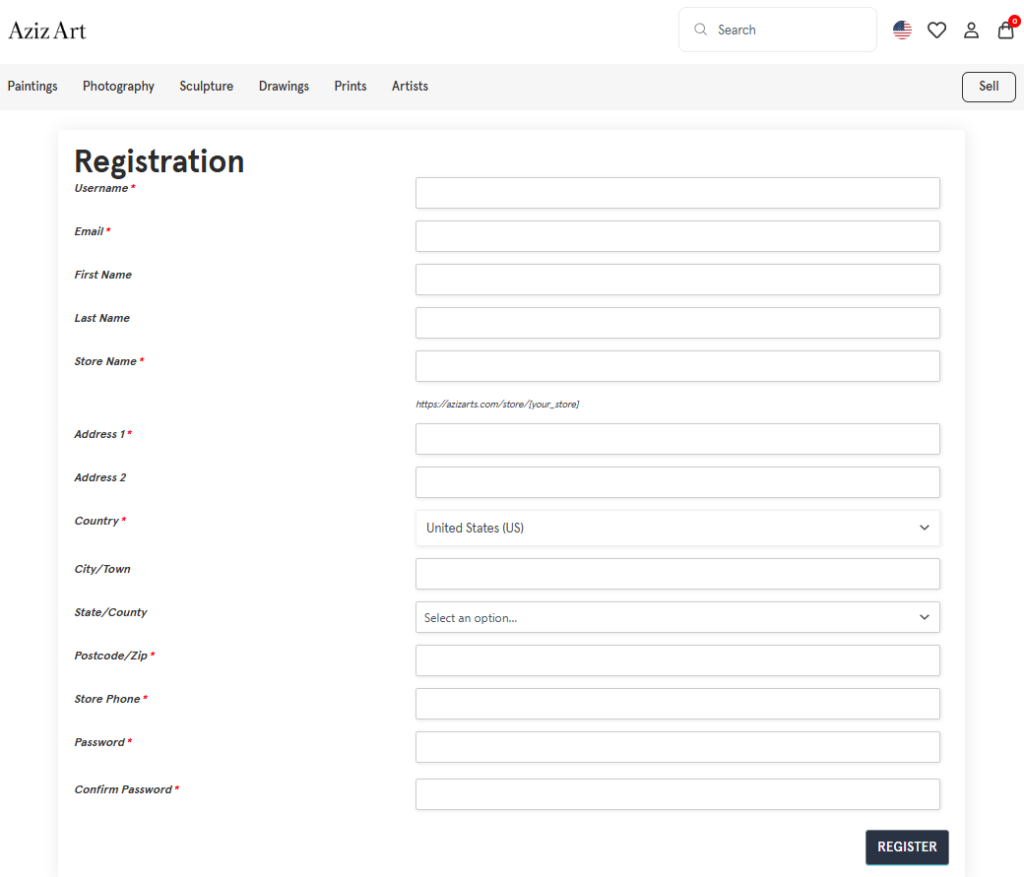Open the user account icon
The width and height of the screenshot is (1024, 877).
pos(971,30)
